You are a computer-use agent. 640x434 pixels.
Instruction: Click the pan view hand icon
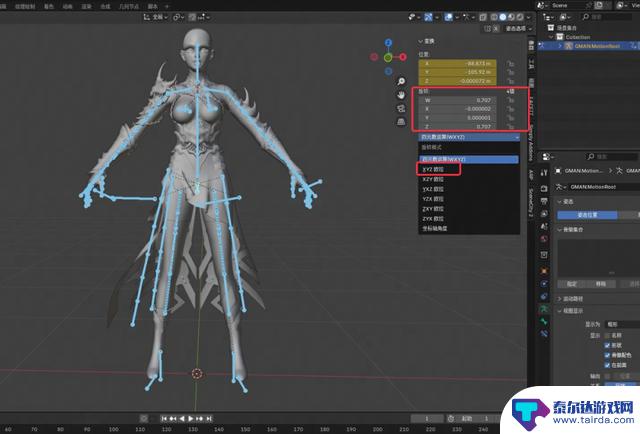tap(401, 95)
